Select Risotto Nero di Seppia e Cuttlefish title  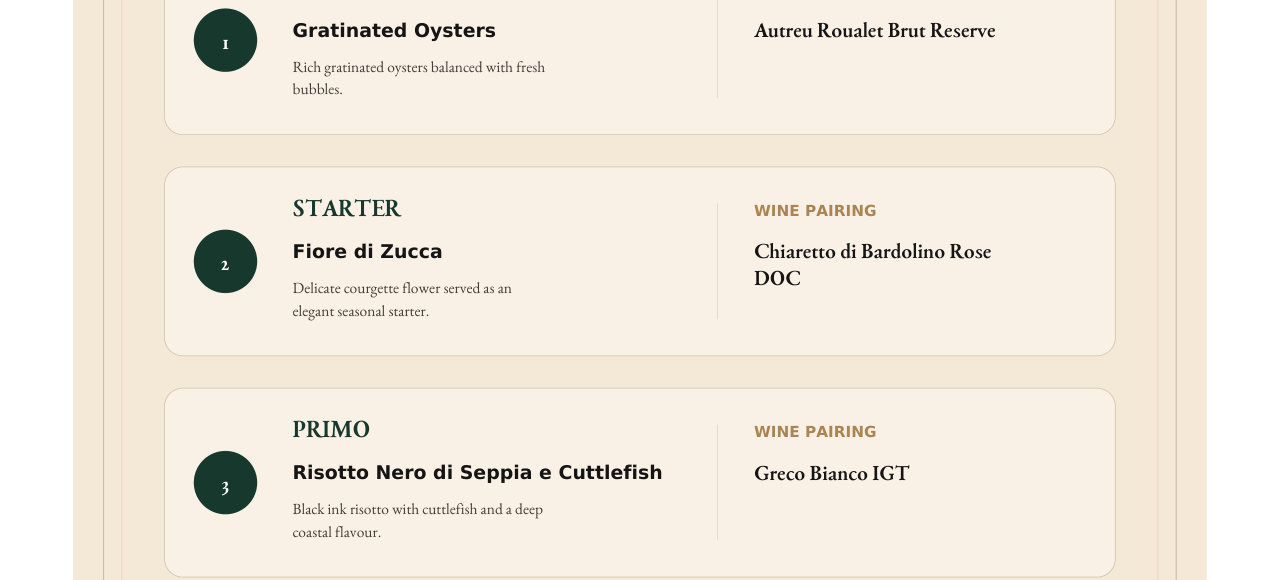click(477, 473)
